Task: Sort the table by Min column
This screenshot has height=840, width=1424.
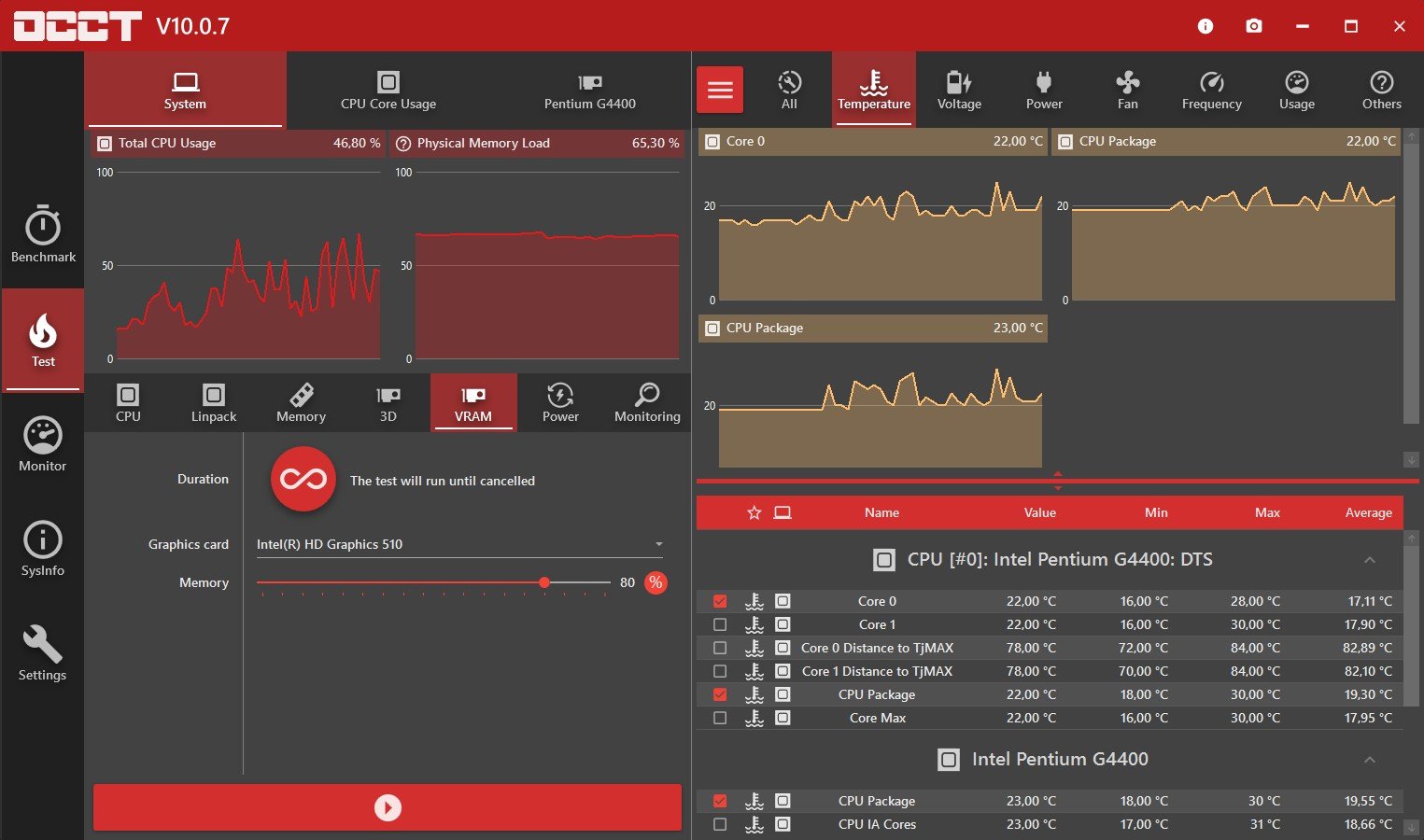Action: tap(1156, 512)
